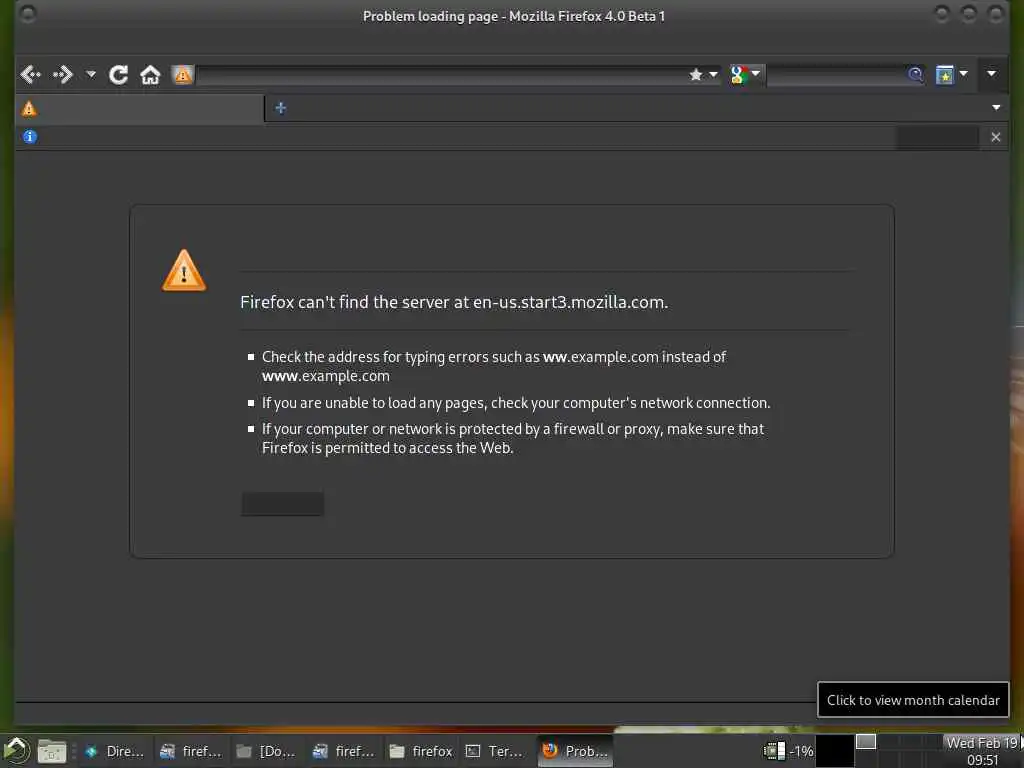Click the search magnifier icon
The width and height of the screenshot is (1024, 768).
[916, 74]
